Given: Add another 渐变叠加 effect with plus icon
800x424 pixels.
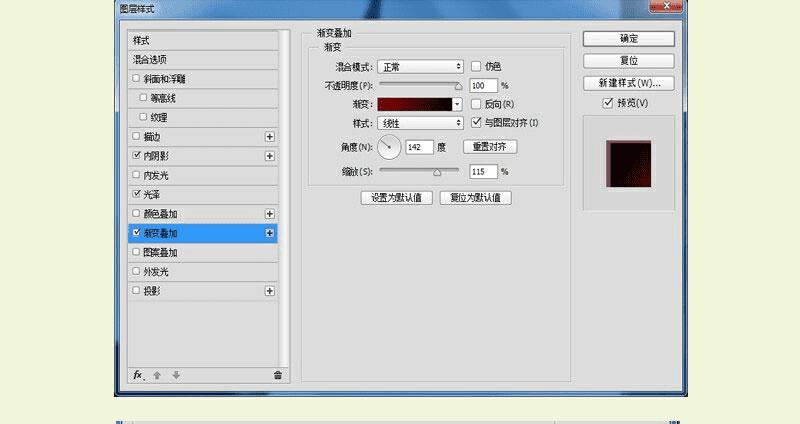Looking at the screenshot, I should [x=270, y=233].
